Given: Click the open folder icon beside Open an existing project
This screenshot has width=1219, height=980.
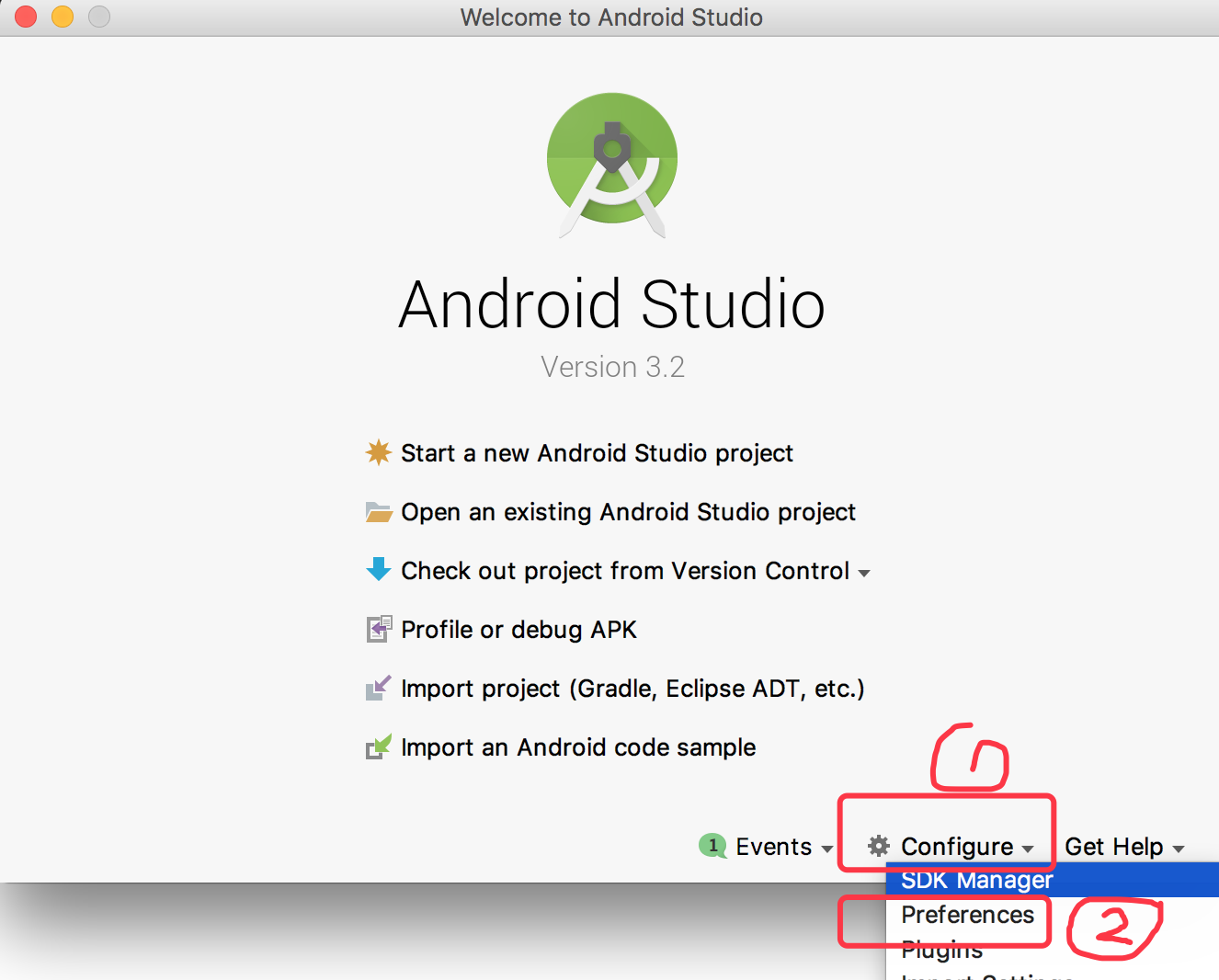Looking at the screenshot, I should tap(379, 511).
